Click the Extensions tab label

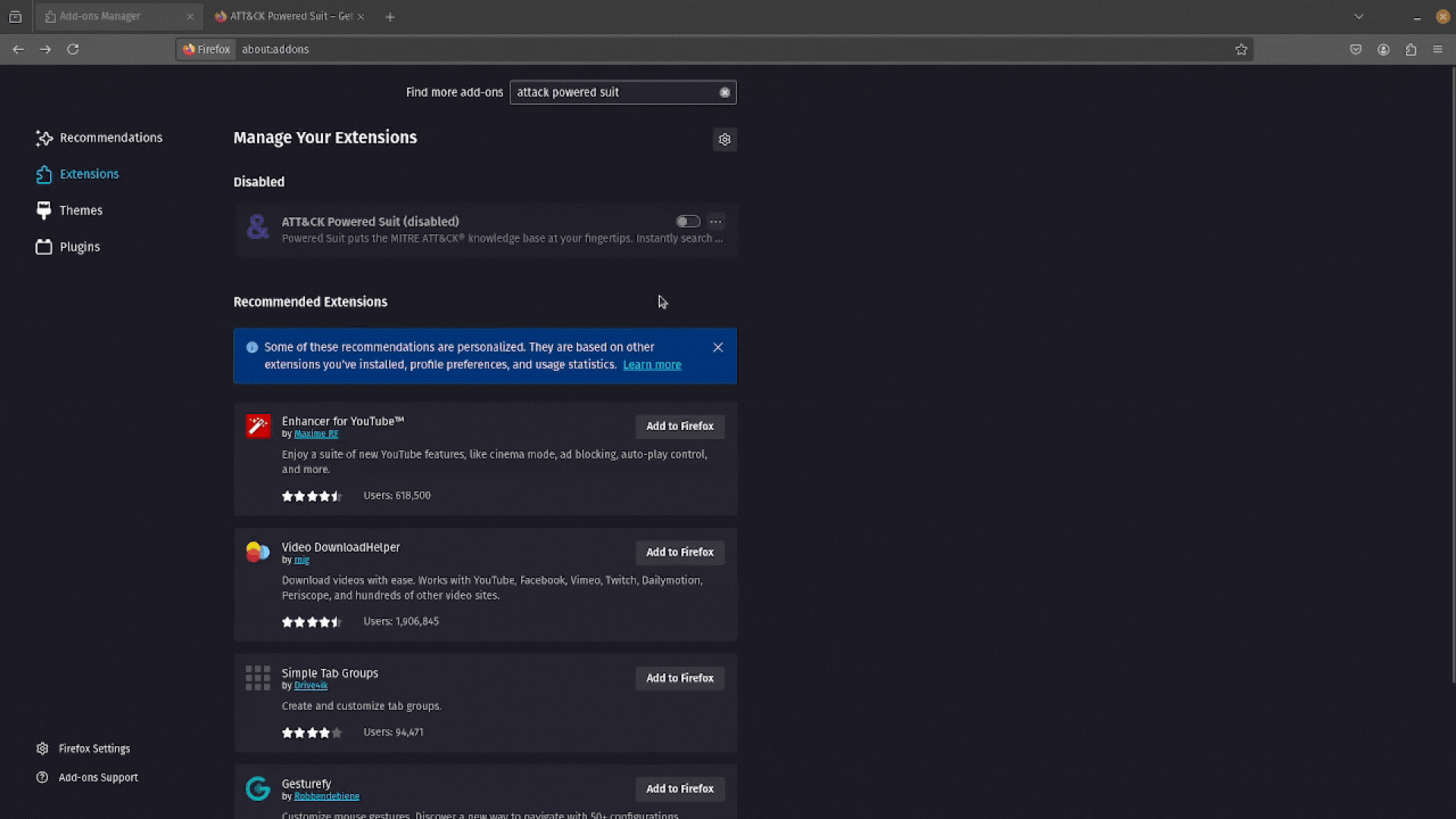pos(89,173)
